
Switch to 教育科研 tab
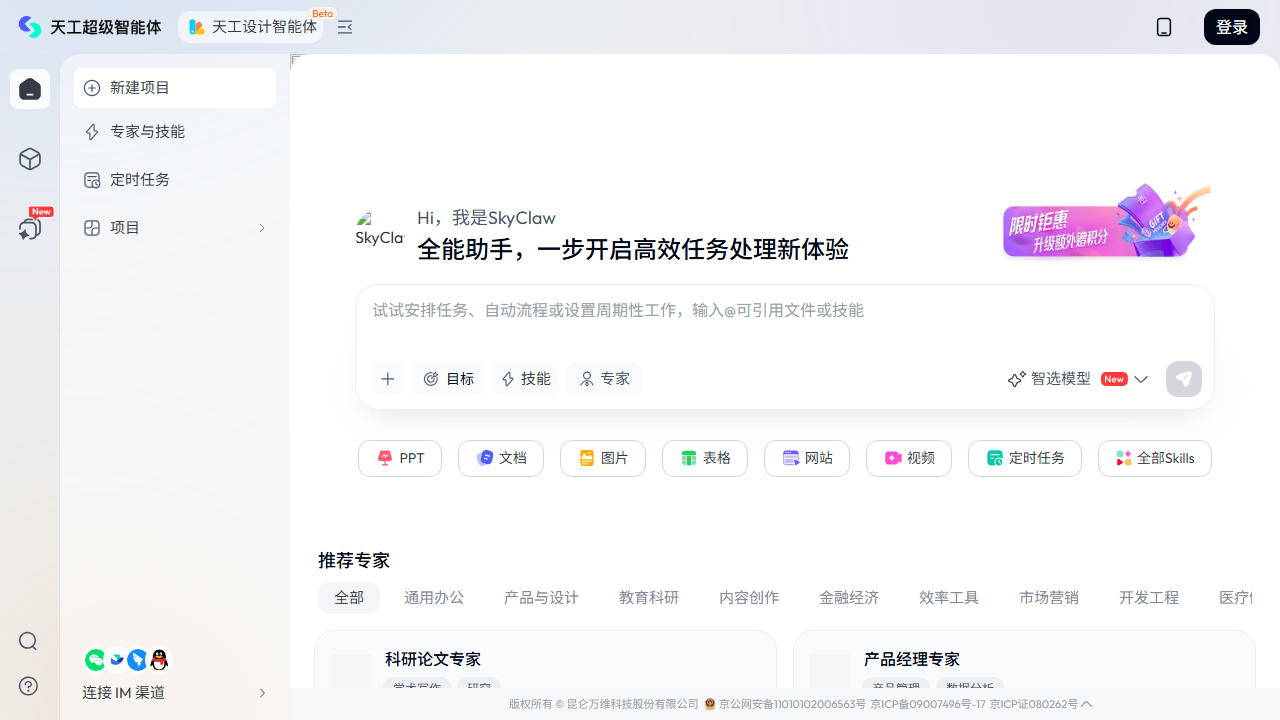point(649,597)
